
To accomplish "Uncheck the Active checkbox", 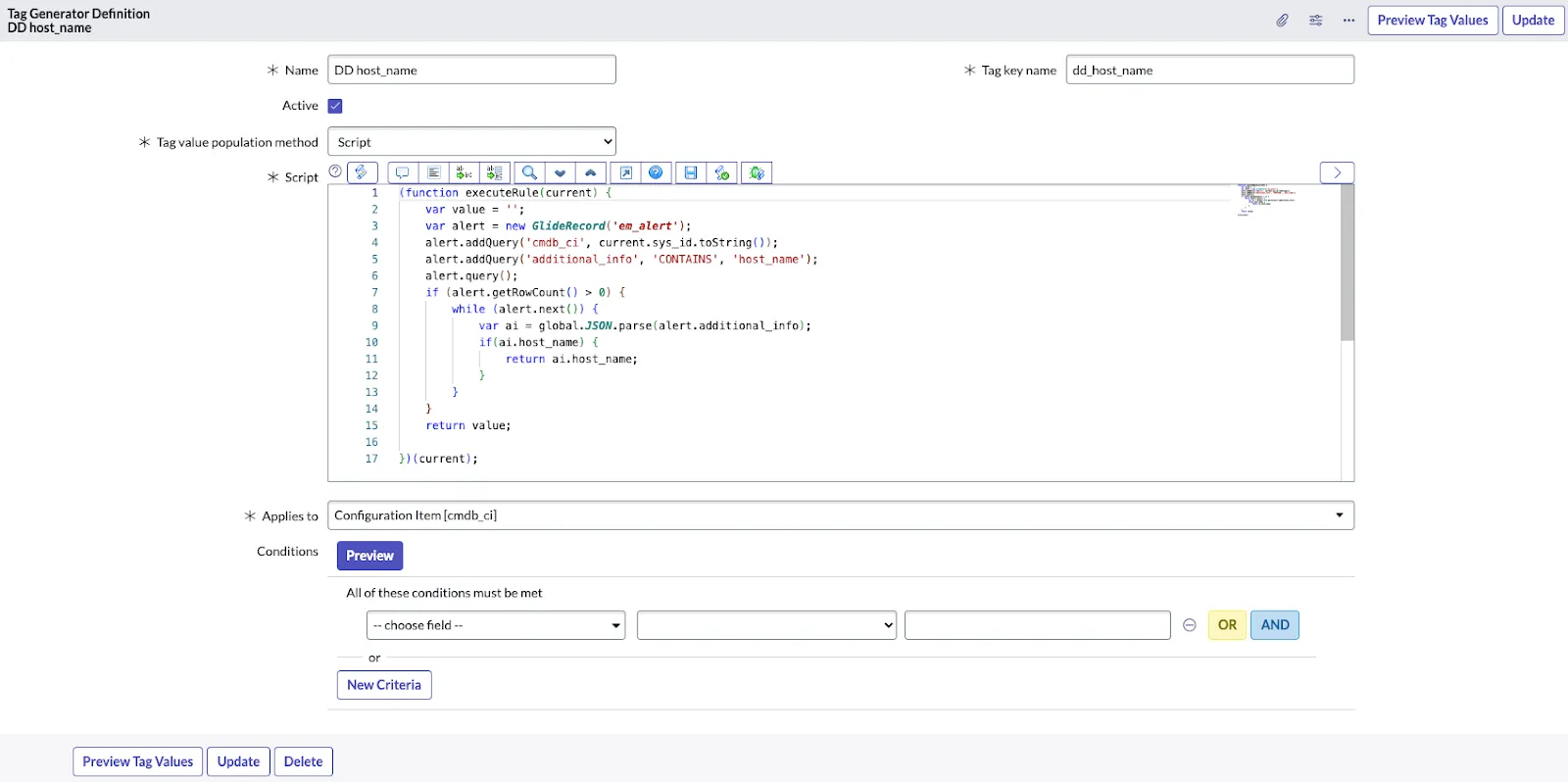I will [335, 106].
